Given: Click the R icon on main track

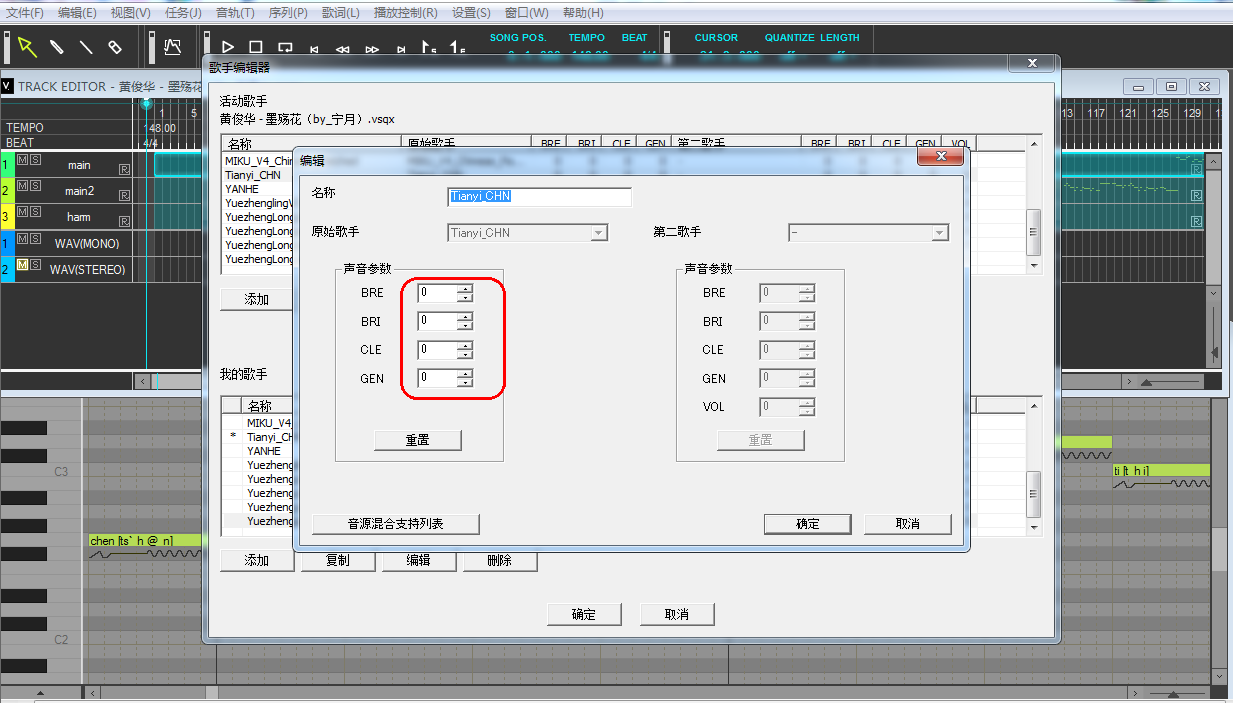Looking at the screenshot, I should click(x=124, y=169).
